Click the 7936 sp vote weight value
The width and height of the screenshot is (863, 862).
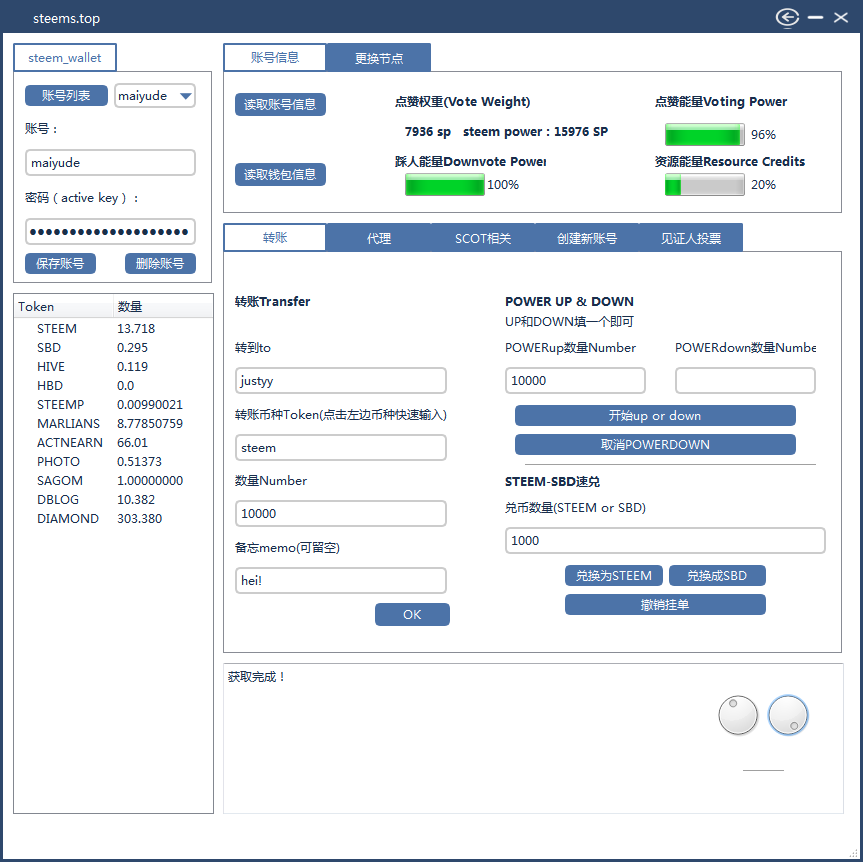point(428,132)
